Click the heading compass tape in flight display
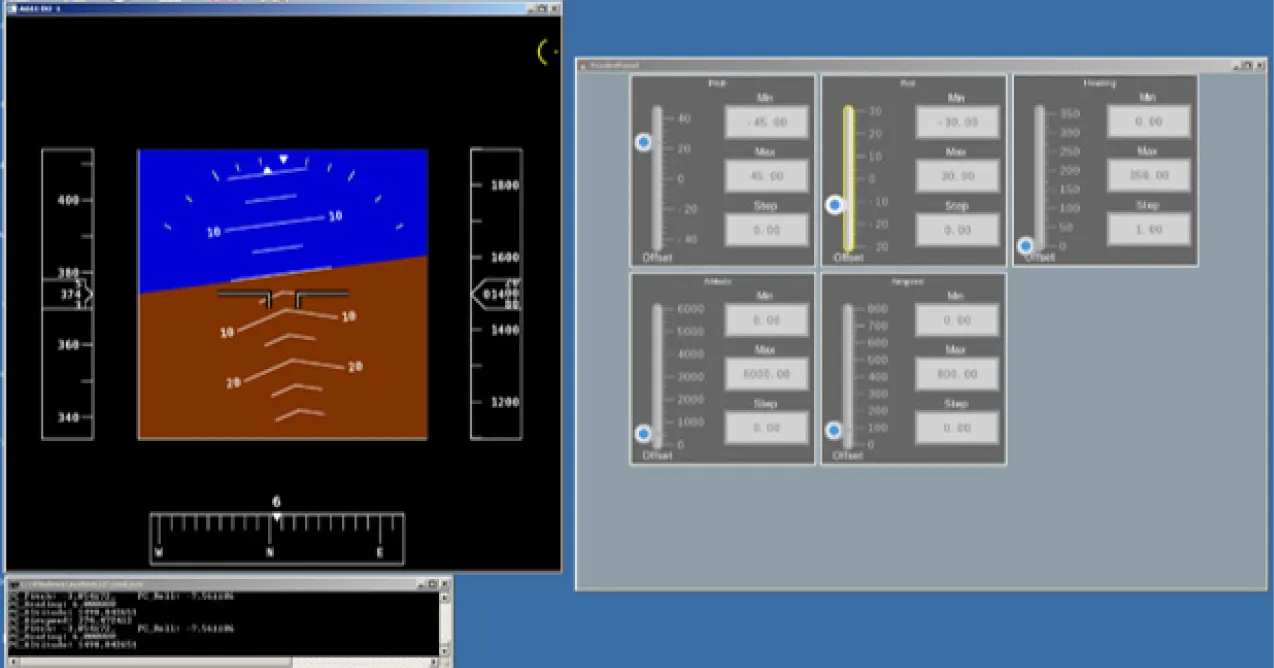 click(x=277, y=538)
